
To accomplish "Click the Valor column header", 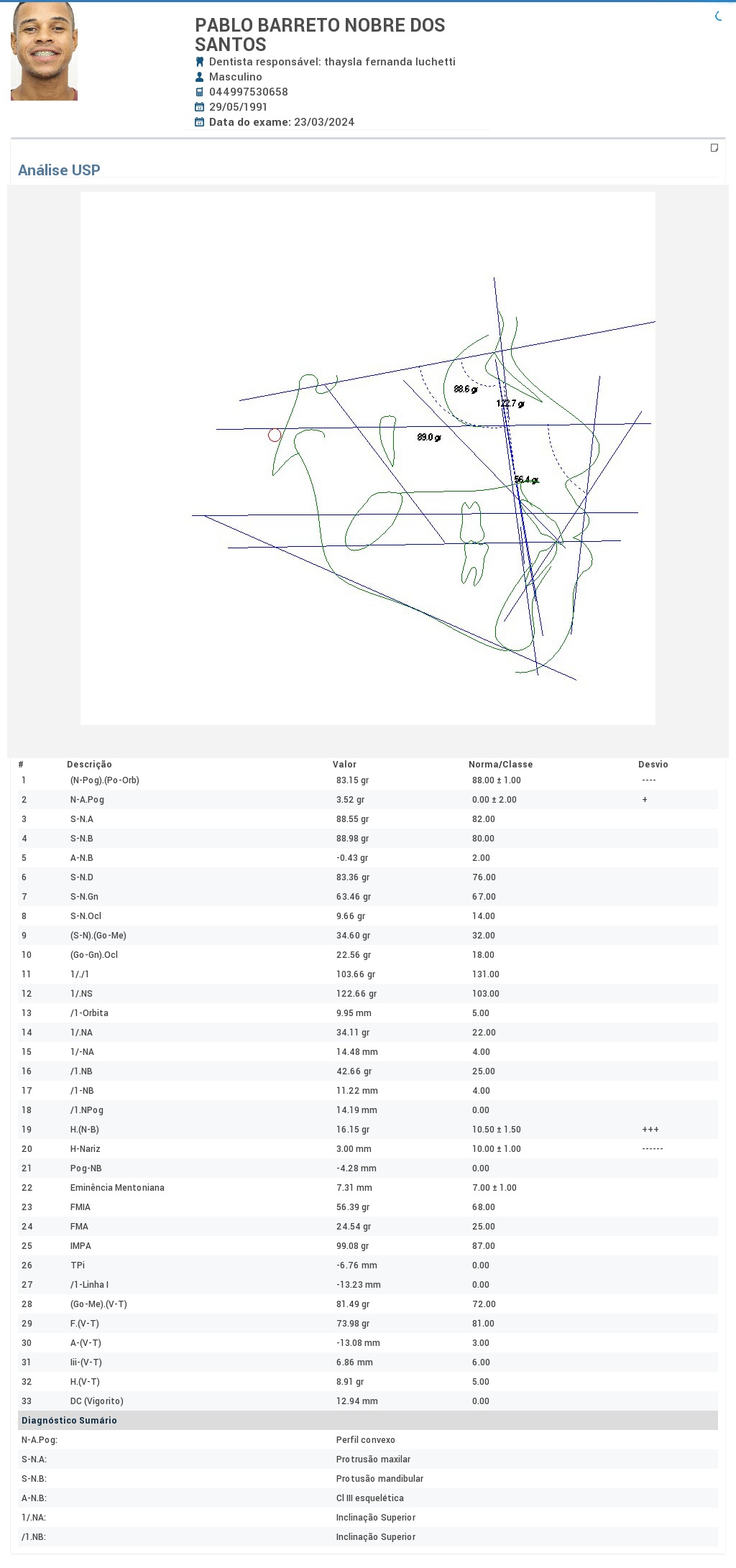I will click(x=344, y=765).
